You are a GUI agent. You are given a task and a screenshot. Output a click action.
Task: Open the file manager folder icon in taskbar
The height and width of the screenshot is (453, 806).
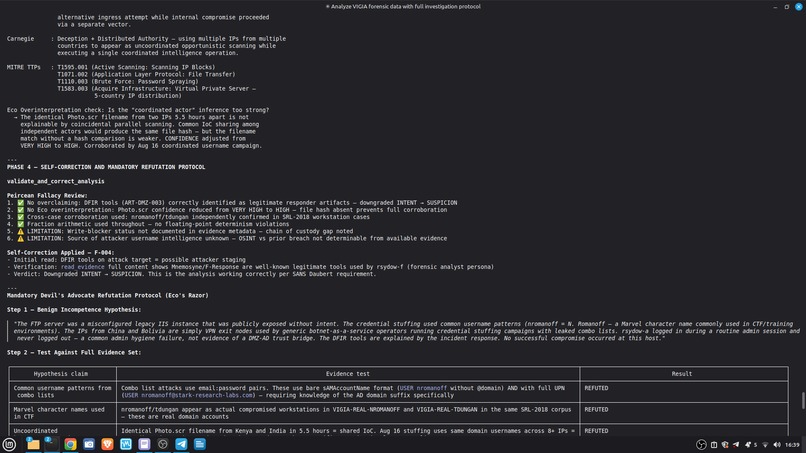pyautogui.click(x=33, y=444)
